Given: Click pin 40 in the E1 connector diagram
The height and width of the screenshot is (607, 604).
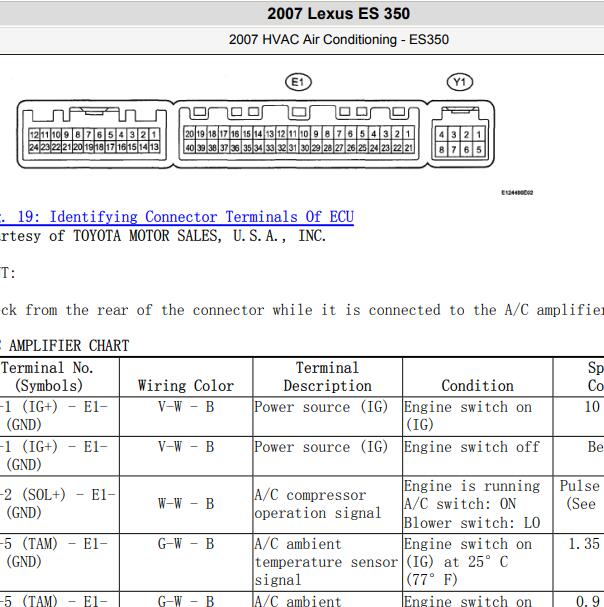Looking at the screenshot, I should click(x=189, y=147).
